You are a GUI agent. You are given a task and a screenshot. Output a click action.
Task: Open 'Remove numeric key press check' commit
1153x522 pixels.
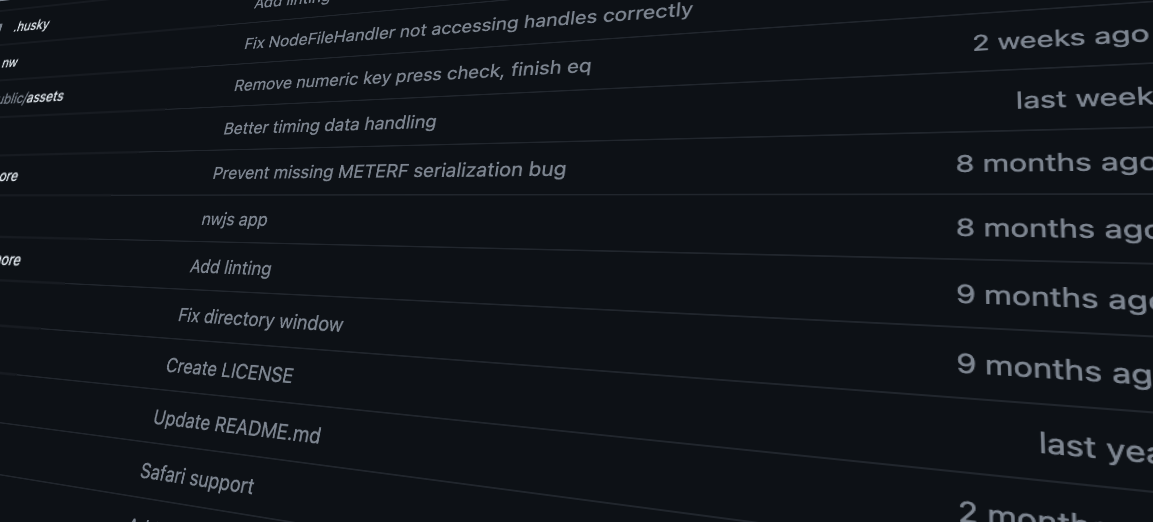412,76
